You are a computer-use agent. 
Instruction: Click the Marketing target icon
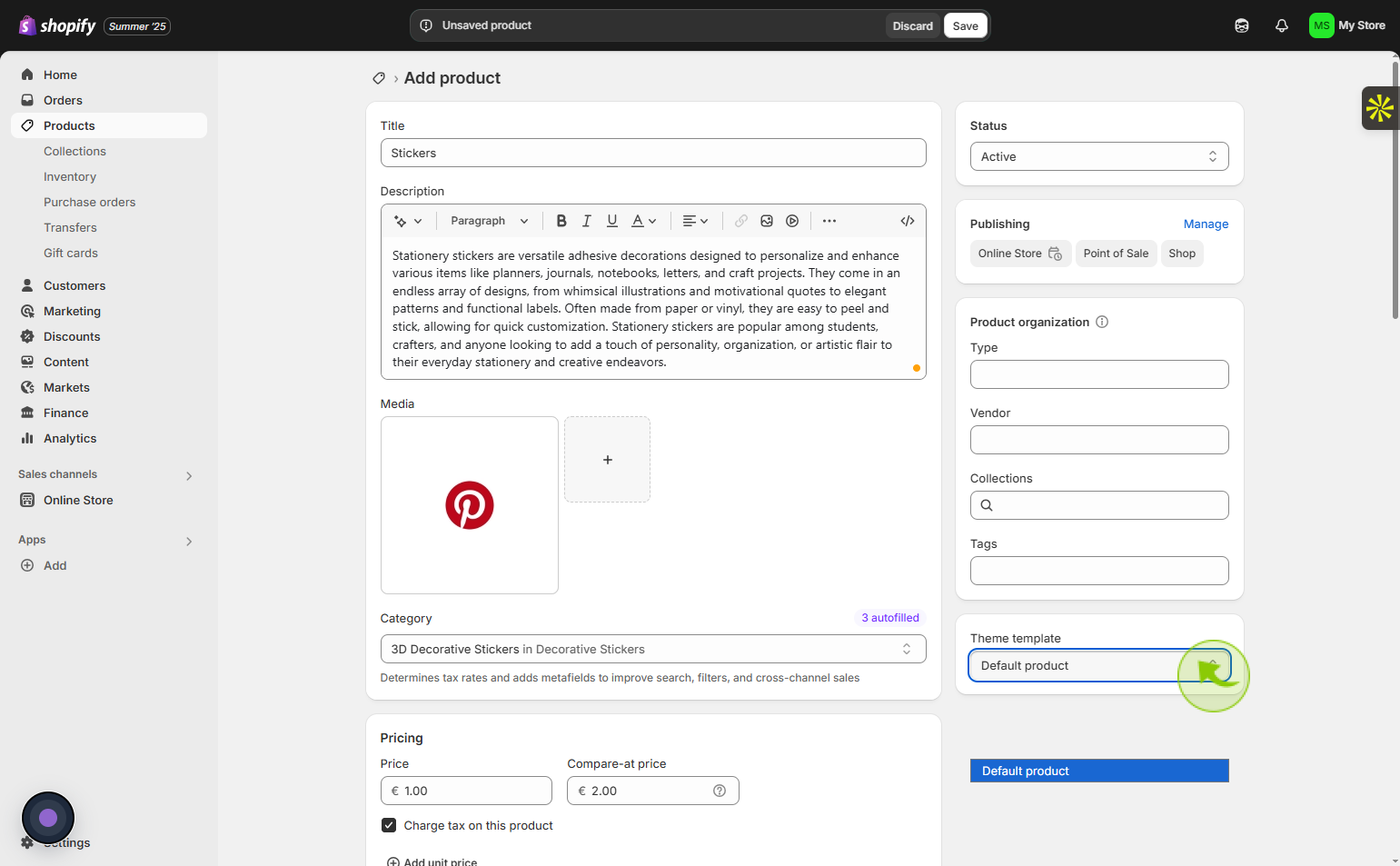(x=27, y=311)
